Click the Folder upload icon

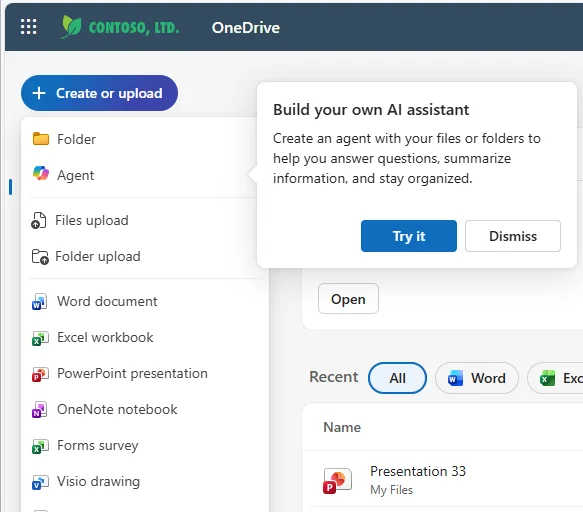(40, 257)
